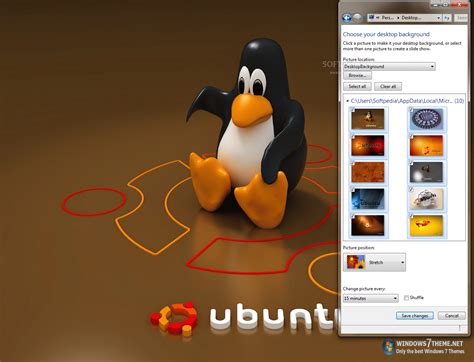Click the refresh button beside the address bar
Viewport: 474px width, 362px height.
(447, 18)
